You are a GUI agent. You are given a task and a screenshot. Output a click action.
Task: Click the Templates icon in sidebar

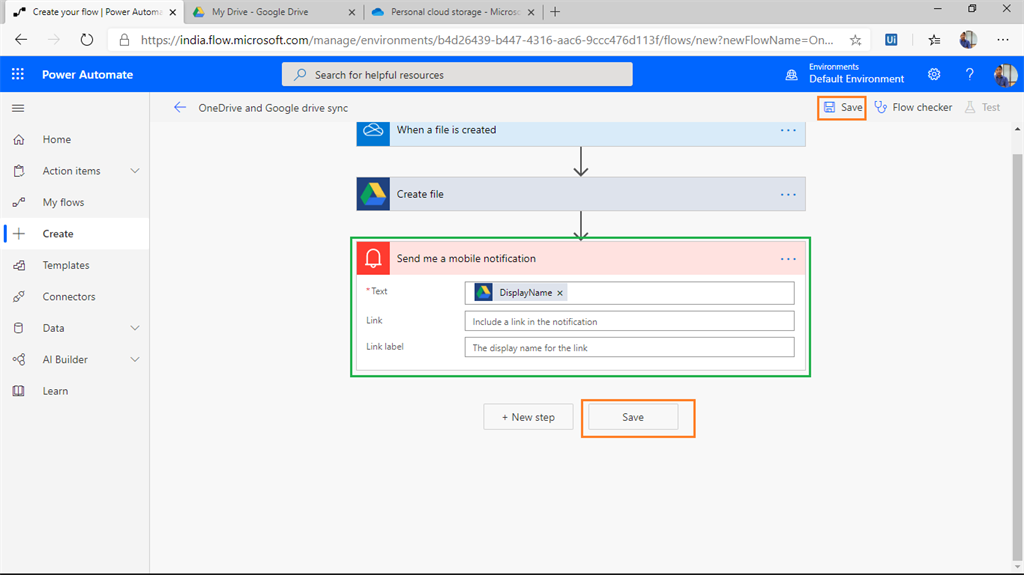tap(19, 265)
